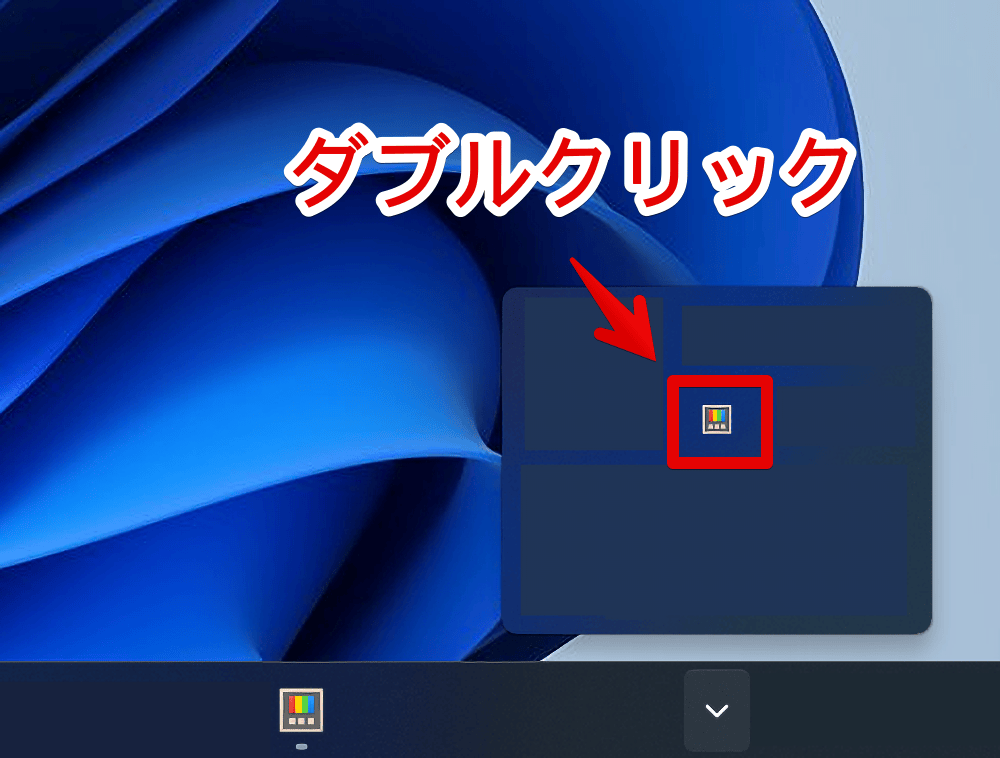Click the empty taskbar between PowerToys and the chevron
The width and height of the screenshot is (1000, 758).
pos(500,710)
